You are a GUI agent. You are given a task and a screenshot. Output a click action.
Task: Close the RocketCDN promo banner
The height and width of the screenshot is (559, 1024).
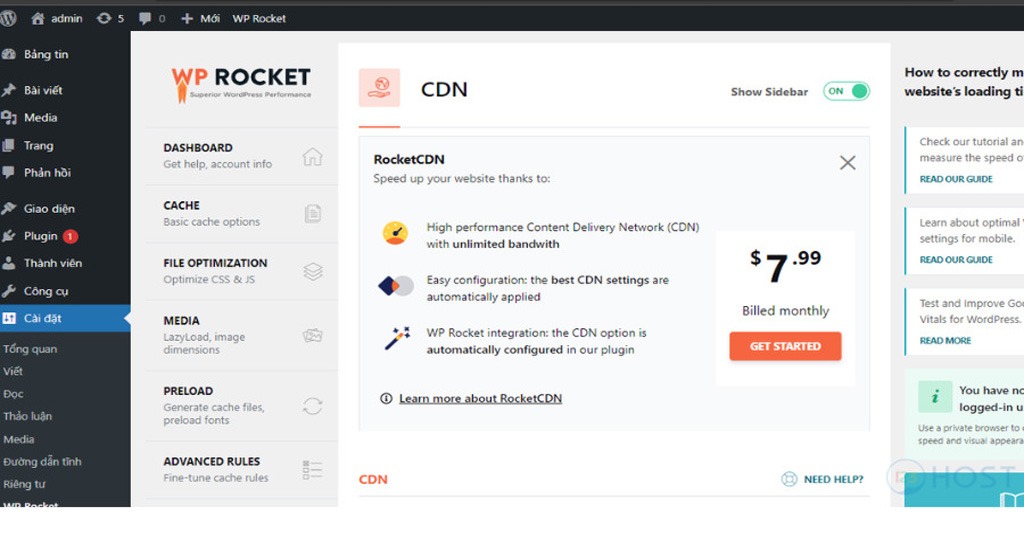click(848, 163)
